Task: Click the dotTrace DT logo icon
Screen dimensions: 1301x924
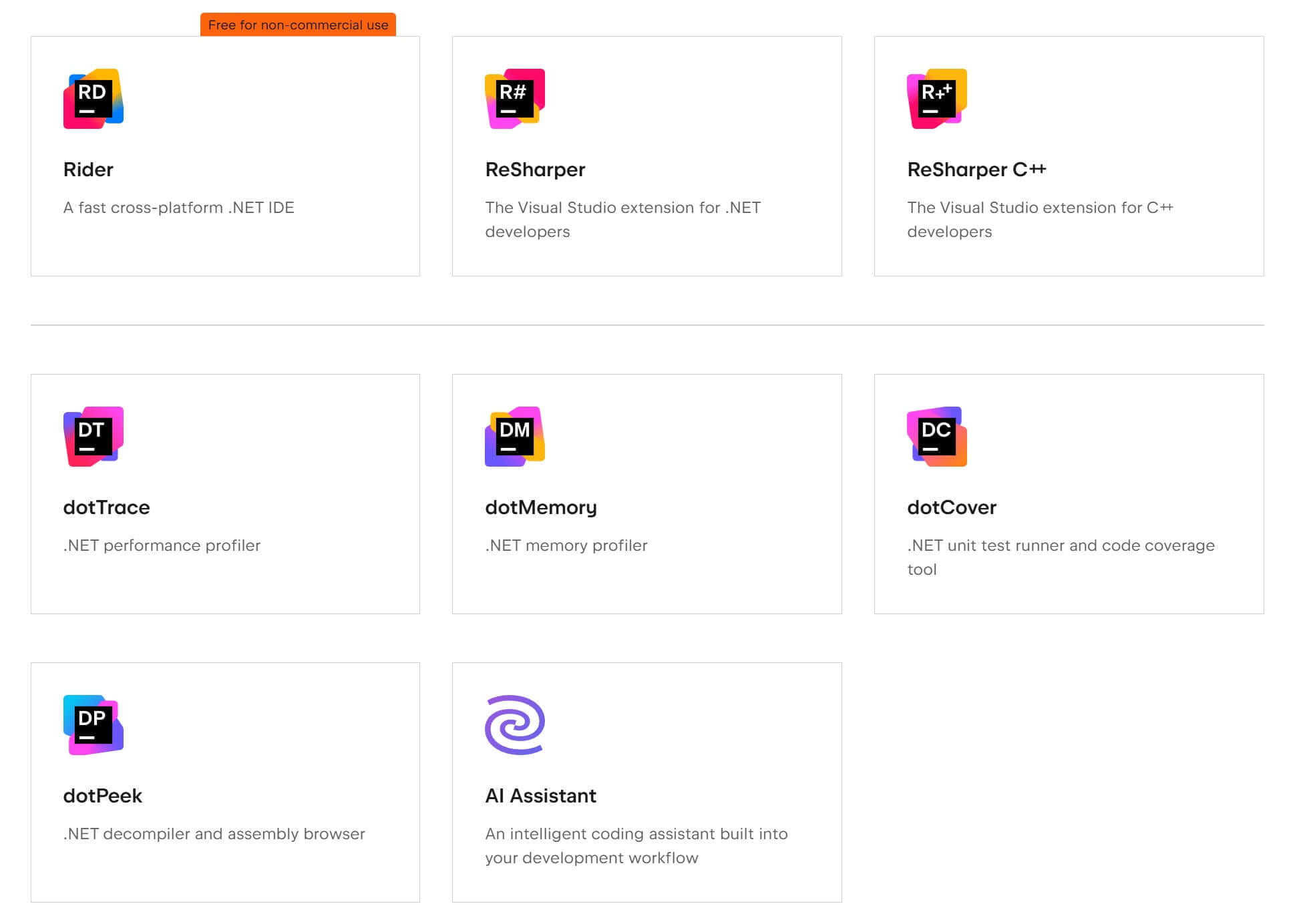Action: tap(94, 437)
